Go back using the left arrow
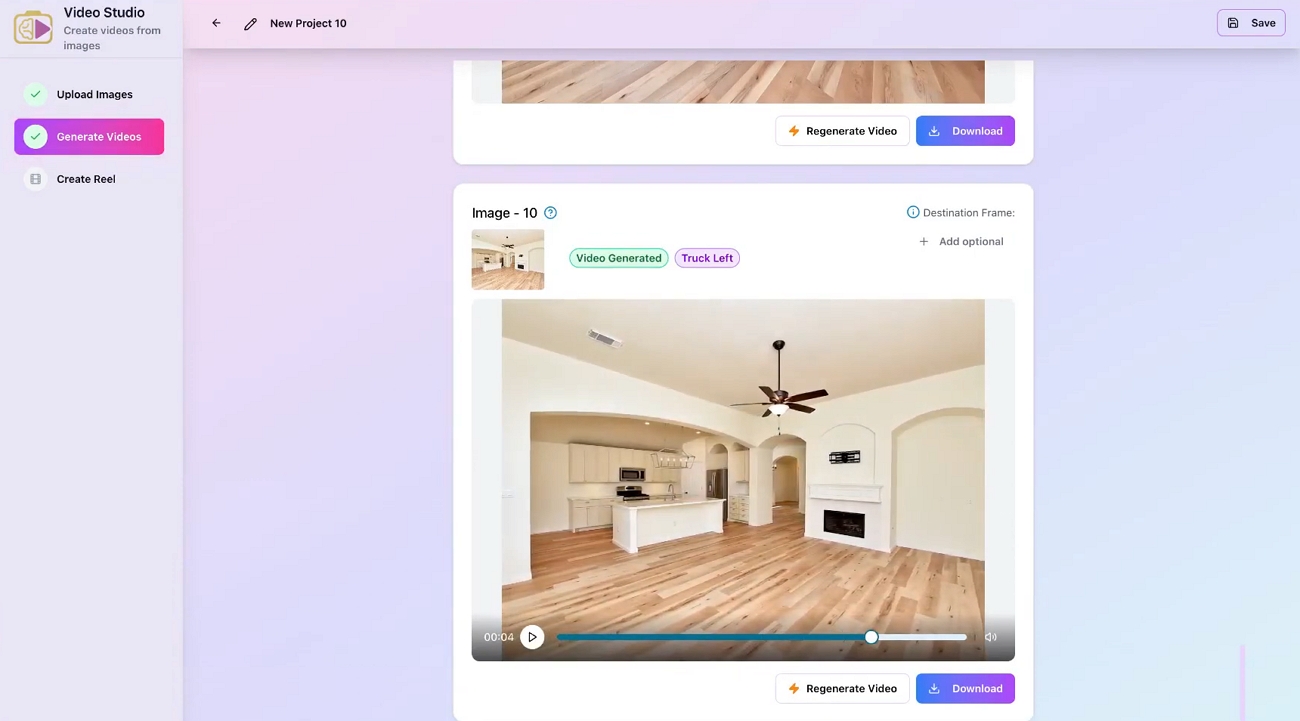Image resolution: width=1300 pixels, height=721 pixels. click(x=216, y=23)
